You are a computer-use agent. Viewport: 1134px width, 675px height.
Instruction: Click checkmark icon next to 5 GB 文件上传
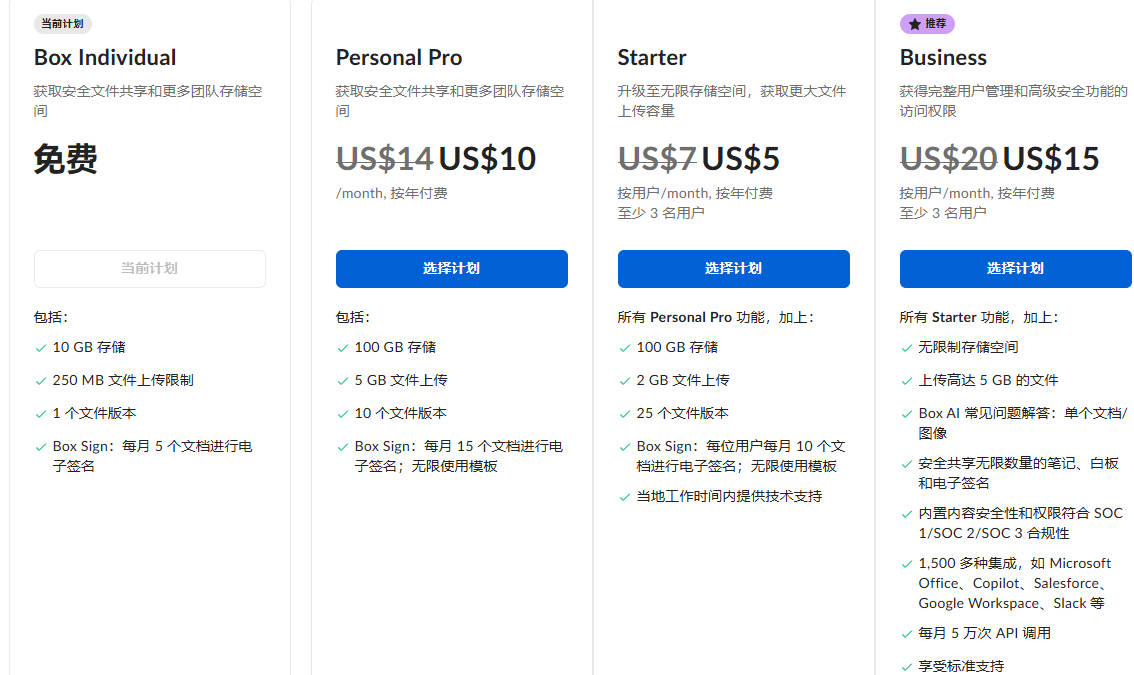tap(343, 381)
